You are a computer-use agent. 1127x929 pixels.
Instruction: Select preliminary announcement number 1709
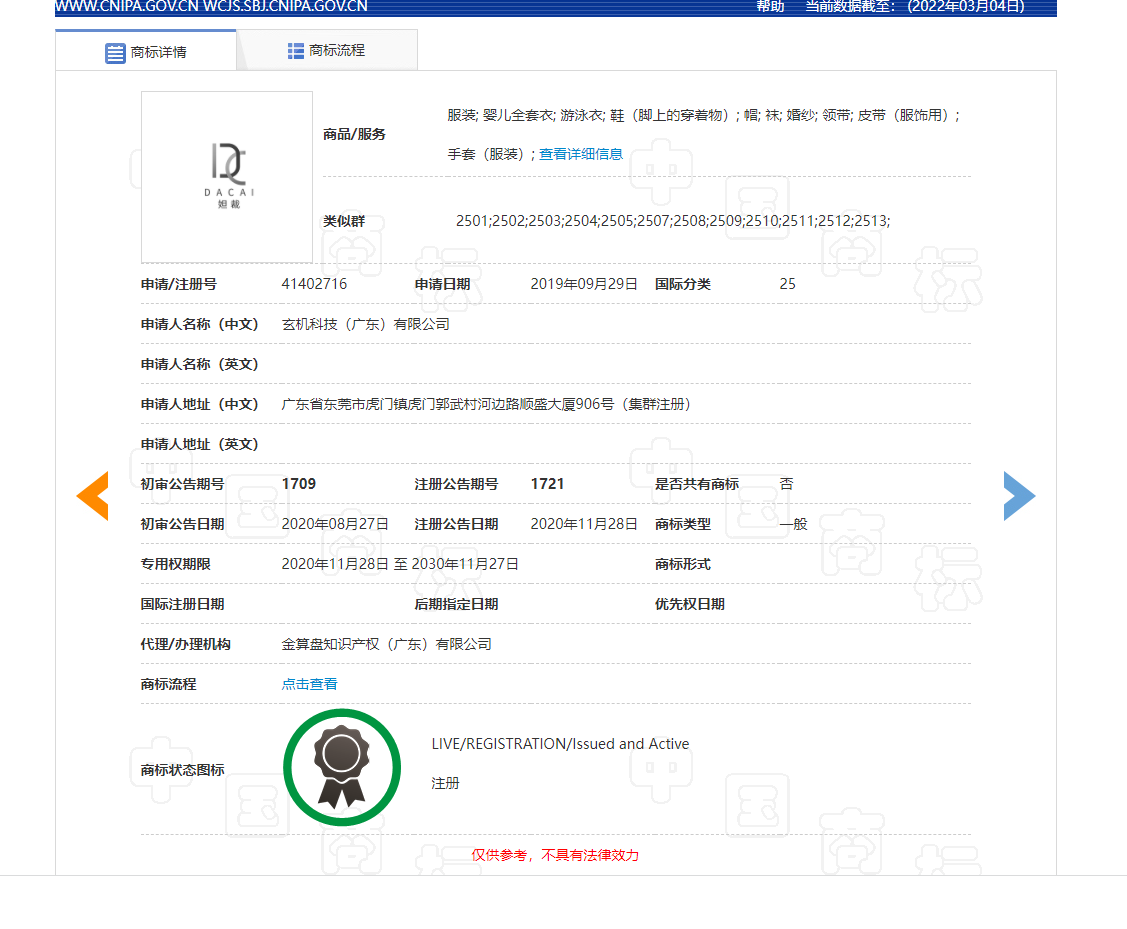point(299,484)
